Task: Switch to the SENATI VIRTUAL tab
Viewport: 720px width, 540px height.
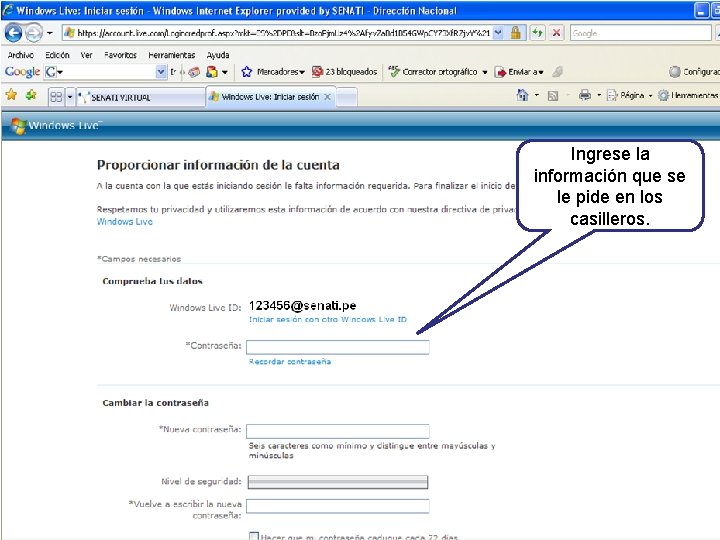Action: coord(141,97)
